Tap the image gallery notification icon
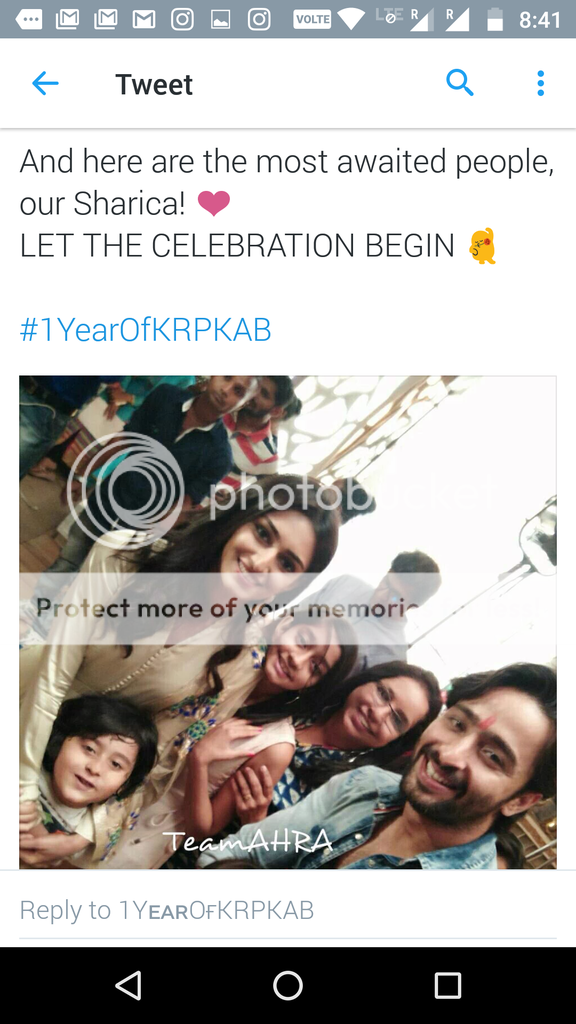576x1024 pixels. [221, 20]
